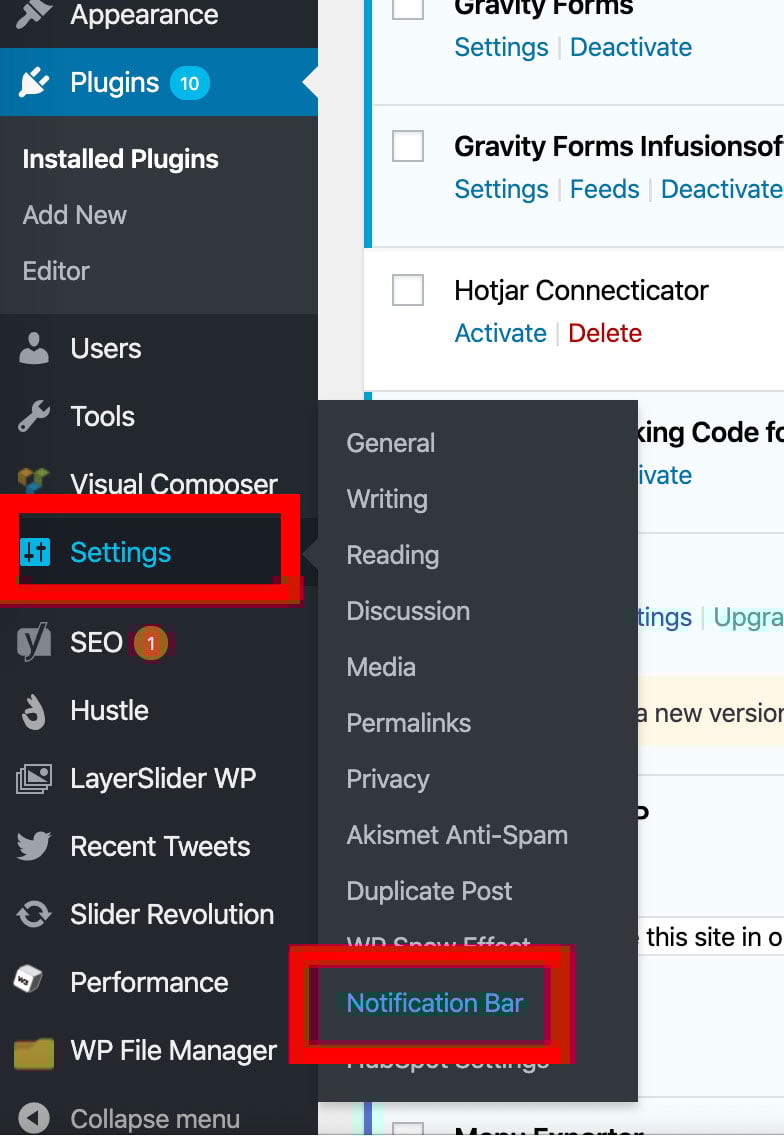Deactivate the Gravity Forms plugin
Viewport: 784px width, 1140px height.
pos(631,46)
